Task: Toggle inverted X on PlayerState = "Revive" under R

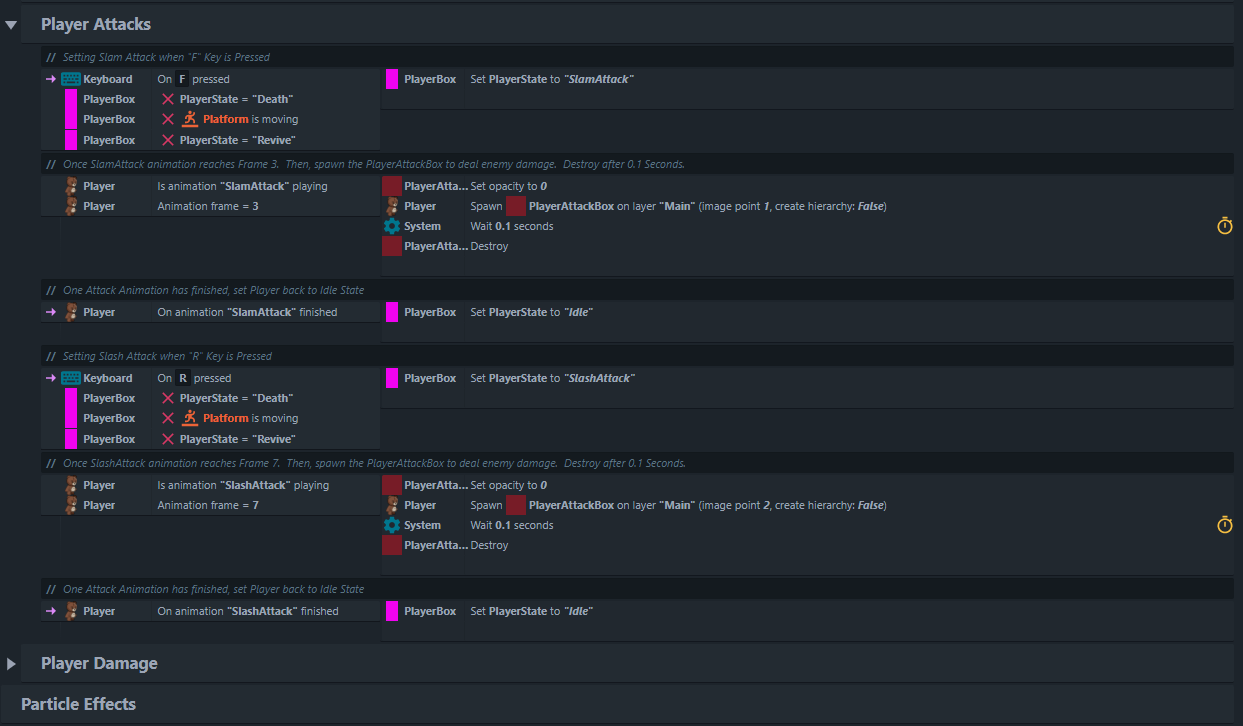Action: [168, 439]
